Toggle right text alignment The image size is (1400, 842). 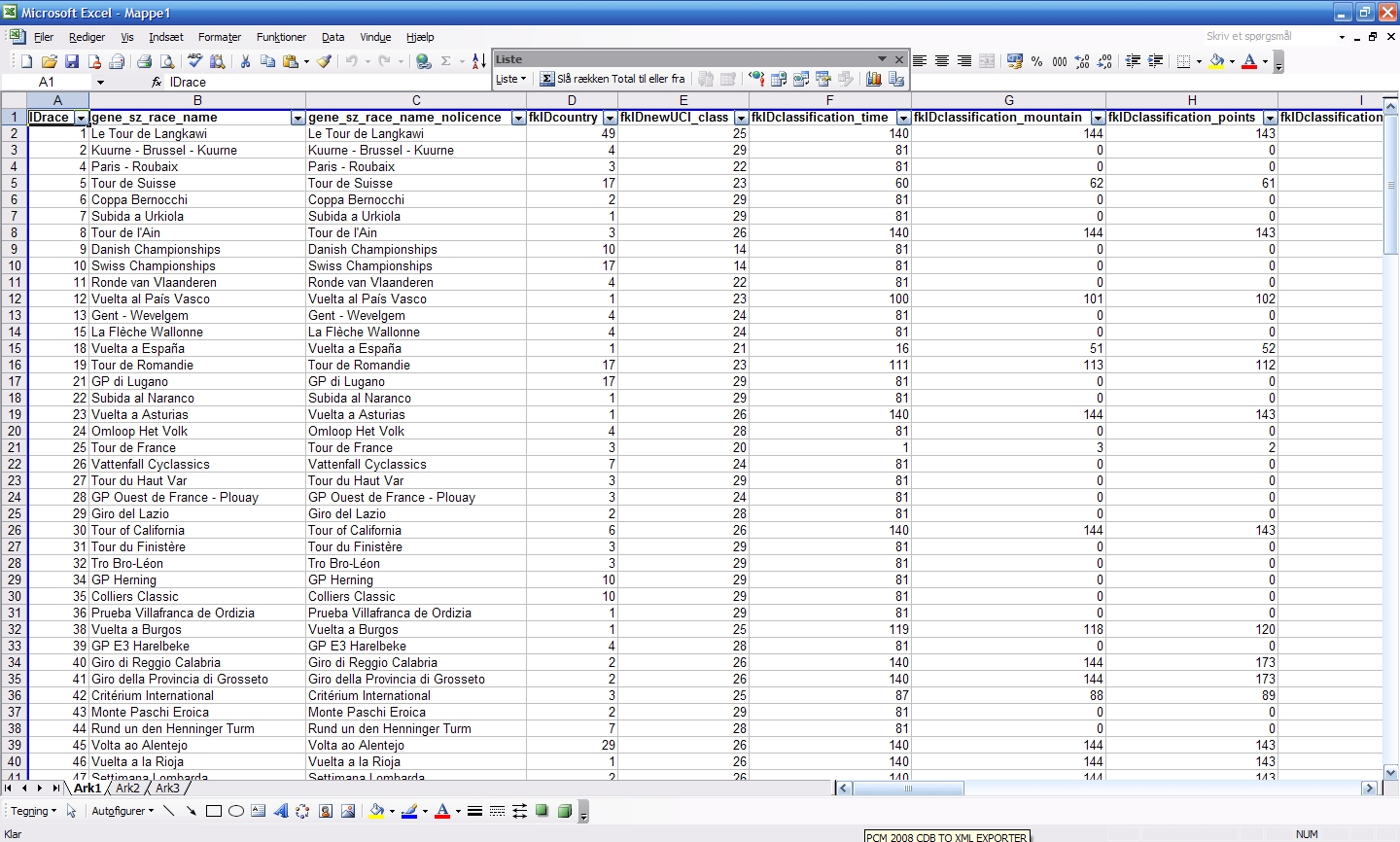click(964, 61)
